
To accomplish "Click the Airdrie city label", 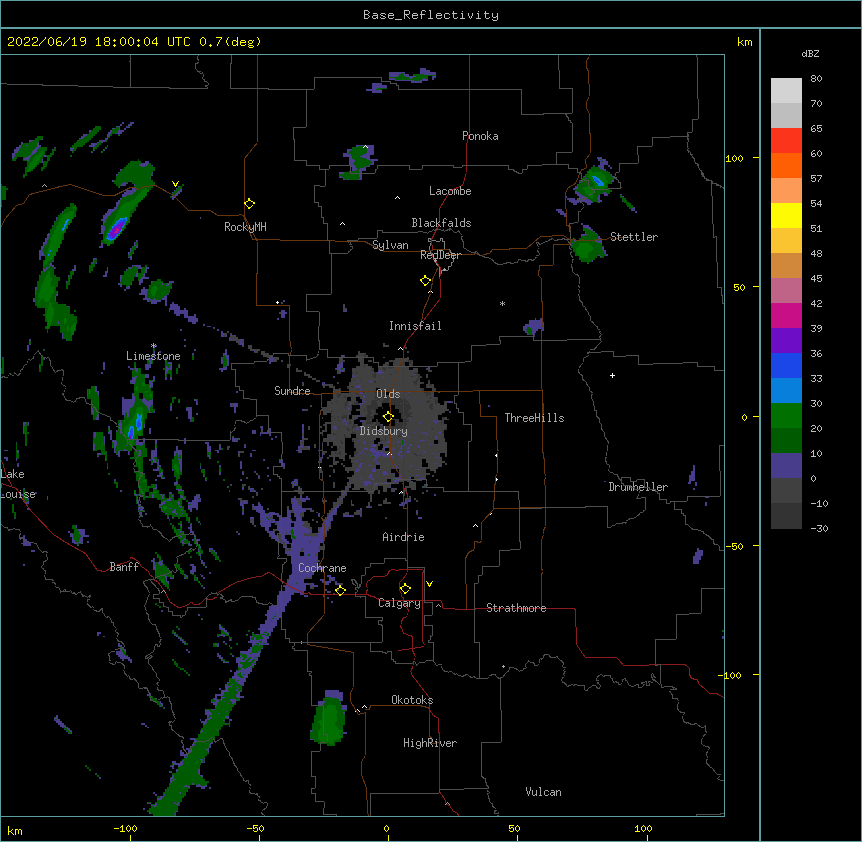I will point(404,537).
